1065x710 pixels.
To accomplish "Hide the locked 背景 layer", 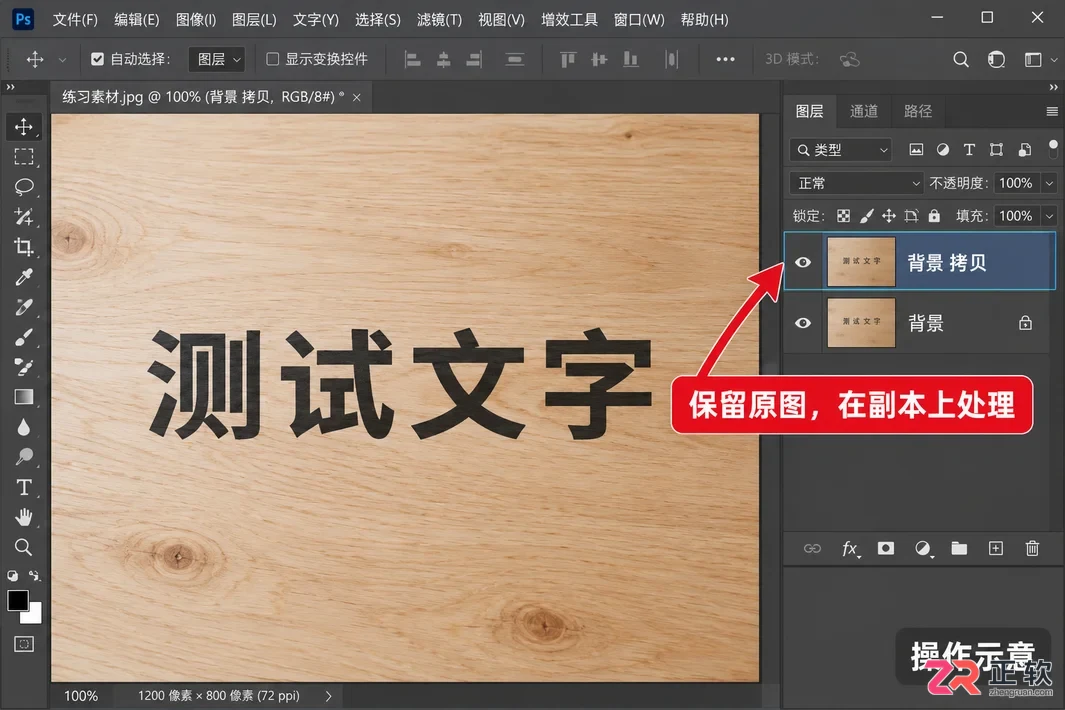I will [803, 323].
